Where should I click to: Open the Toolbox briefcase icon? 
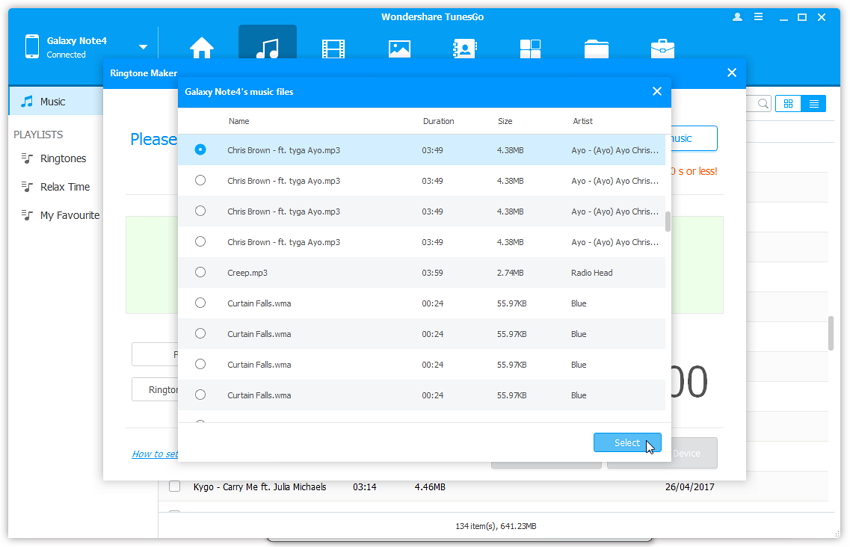[662, 48]
